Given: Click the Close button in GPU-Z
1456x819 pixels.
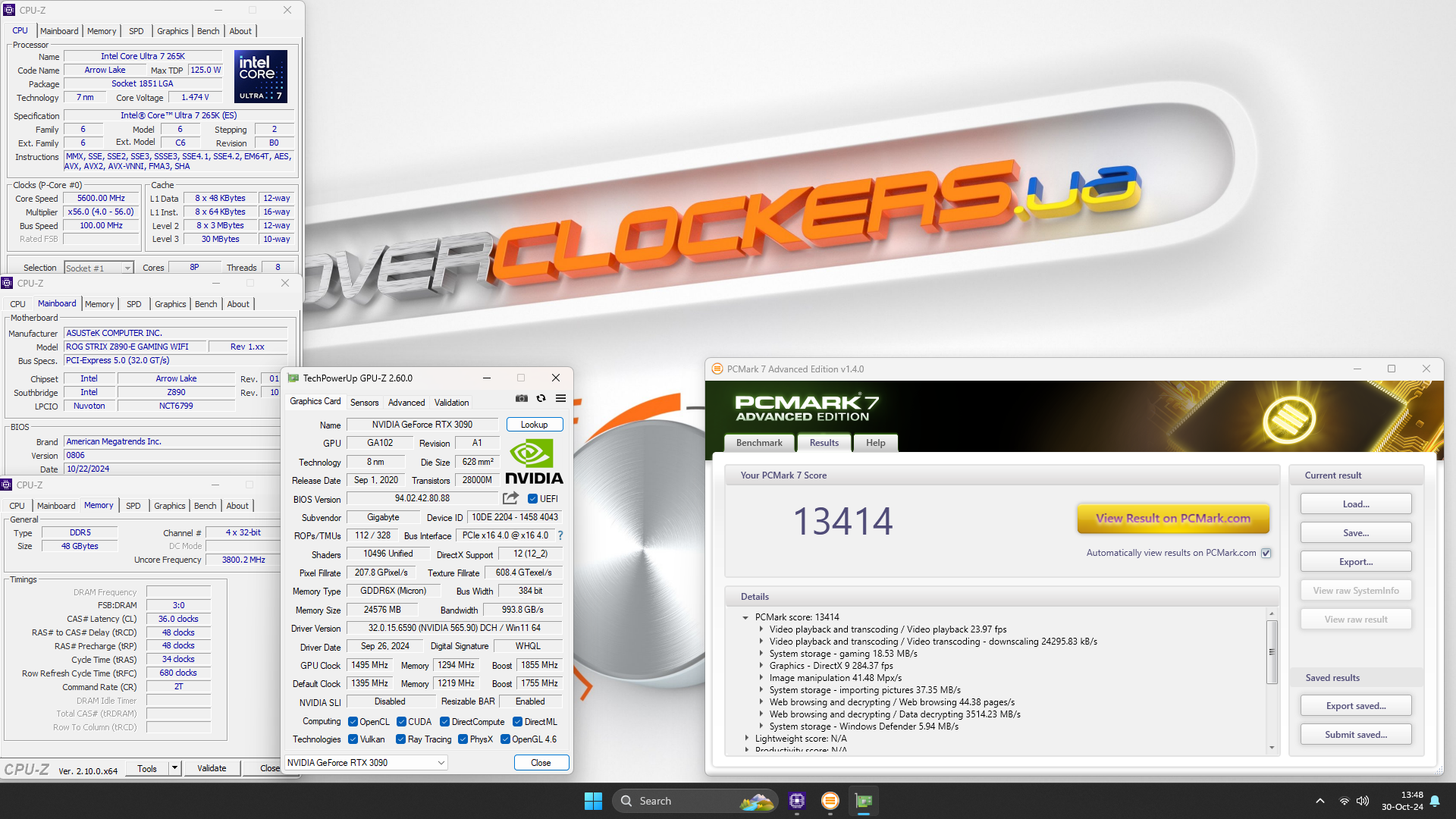Looking at the screenshot, I should pos(541,763).
